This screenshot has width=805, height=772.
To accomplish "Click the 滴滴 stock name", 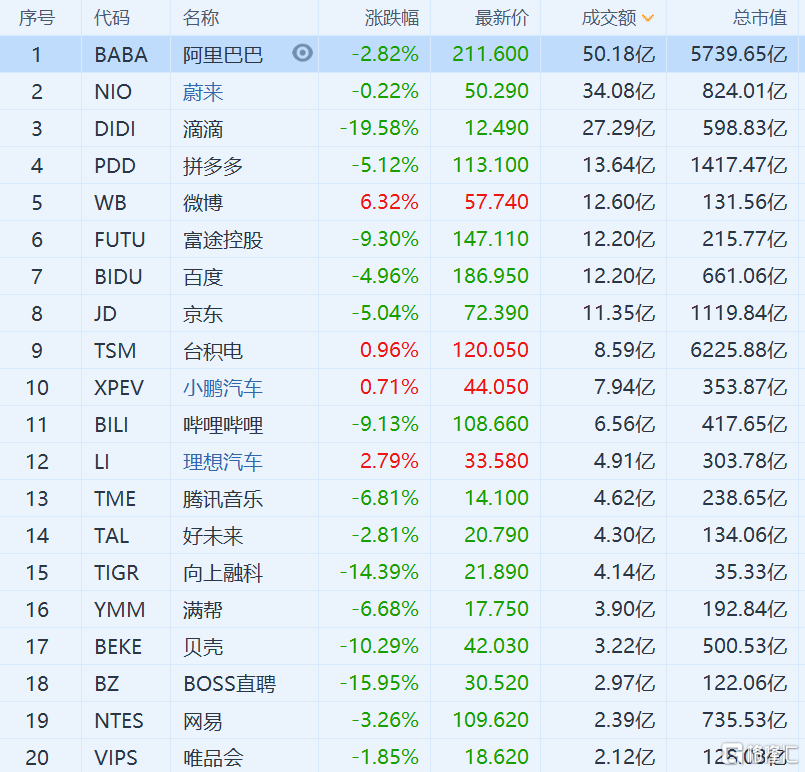I will [203, 129].
